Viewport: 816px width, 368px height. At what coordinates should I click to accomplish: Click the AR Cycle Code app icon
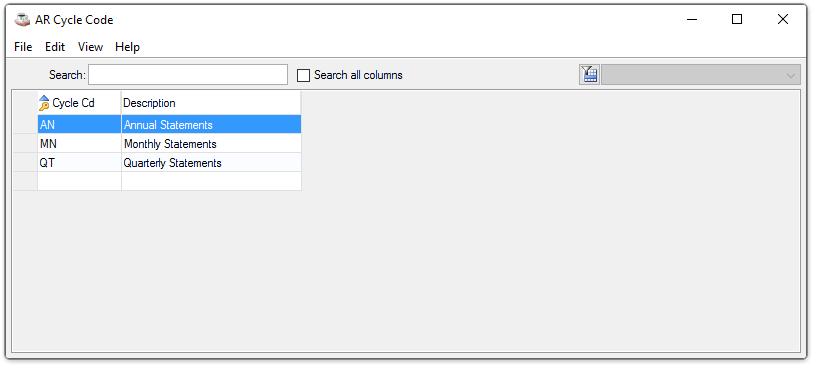22,20
